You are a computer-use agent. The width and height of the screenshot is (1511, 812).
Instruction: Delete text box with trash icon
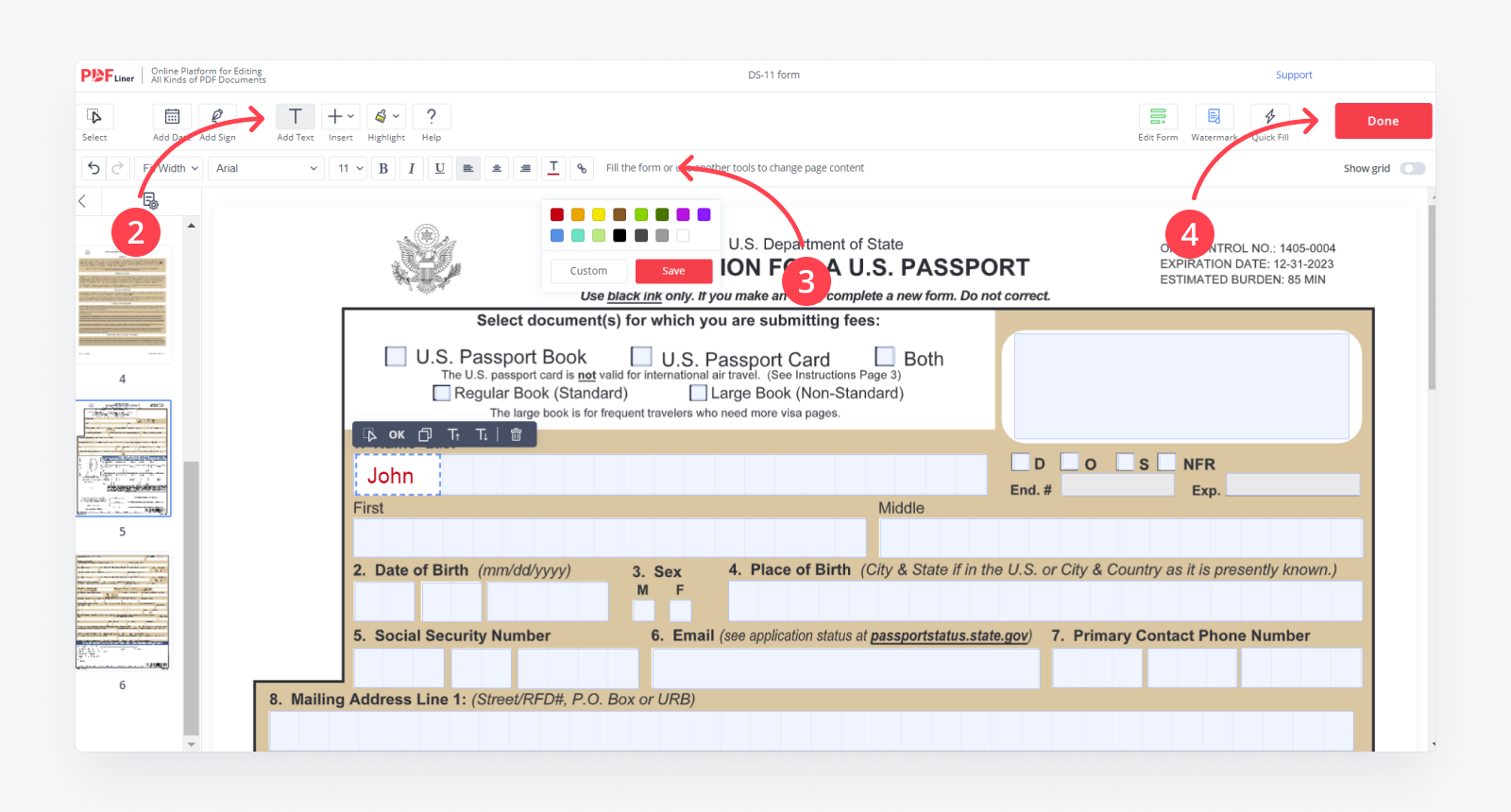pos(516,435)
